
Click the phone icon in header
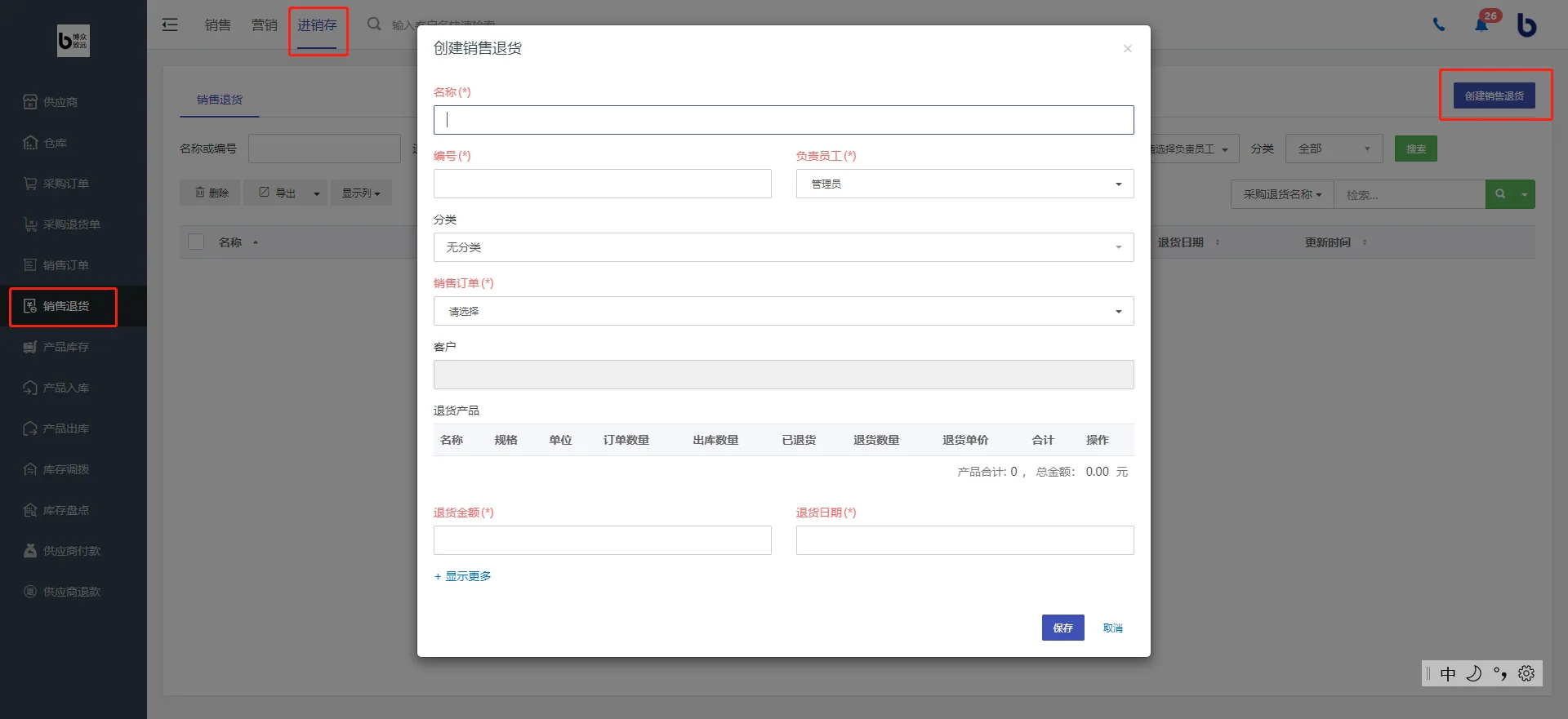(1439, 24)
